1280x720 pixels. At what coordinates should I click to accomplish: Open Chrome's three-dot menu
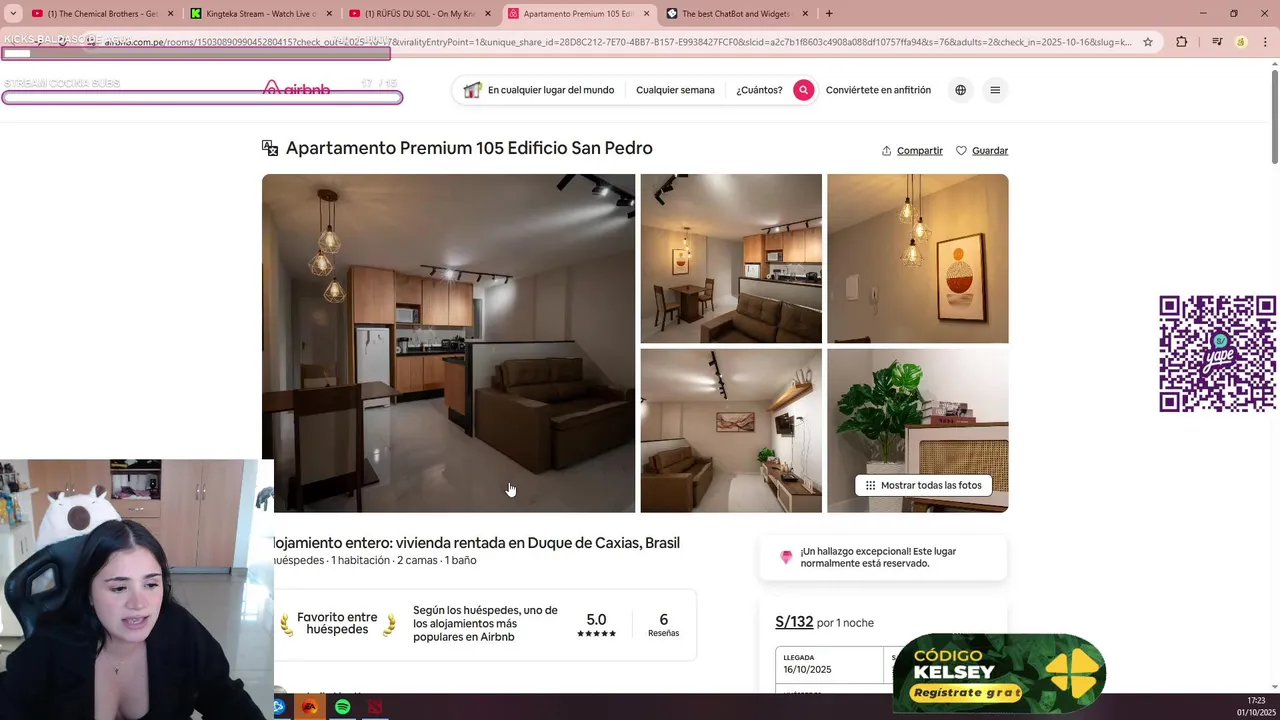tap(1265, 42)
